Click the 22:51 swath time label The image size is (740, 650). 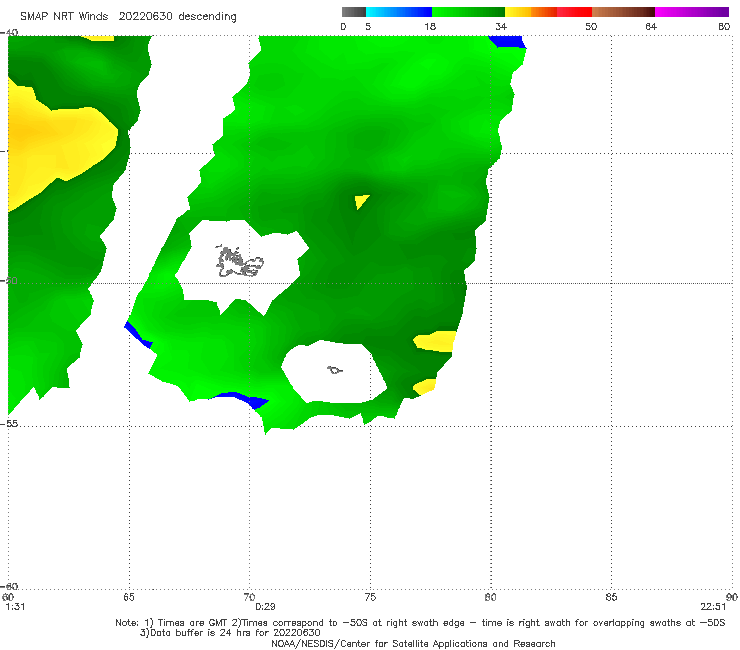[713, 607]
